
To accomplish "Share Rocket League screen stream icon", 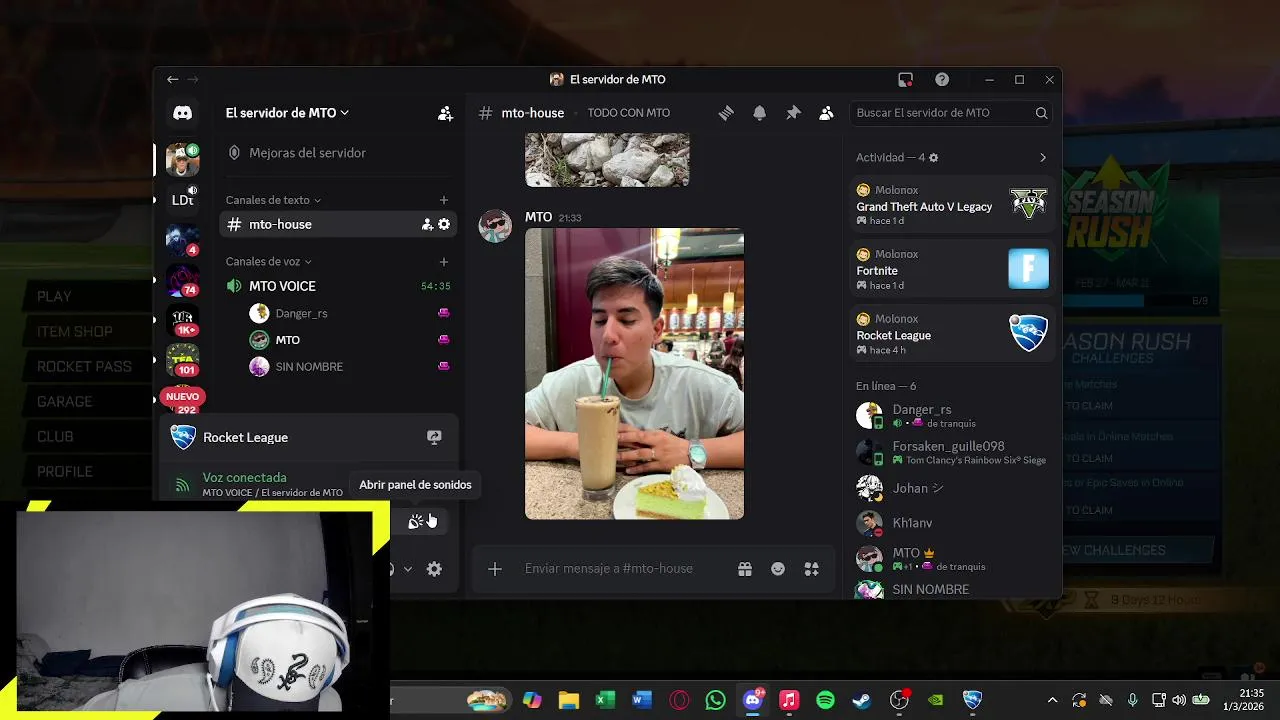I will [434, 437].
